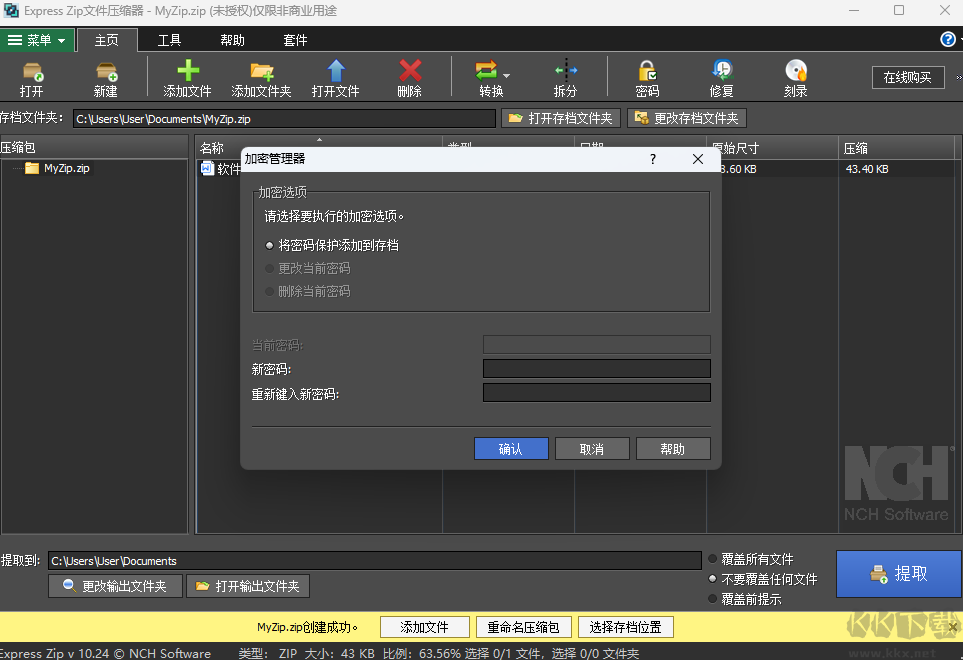Confirm the dialog with 确认 button
This screenshot has height=660, width=963.
[x=511, y=448]
